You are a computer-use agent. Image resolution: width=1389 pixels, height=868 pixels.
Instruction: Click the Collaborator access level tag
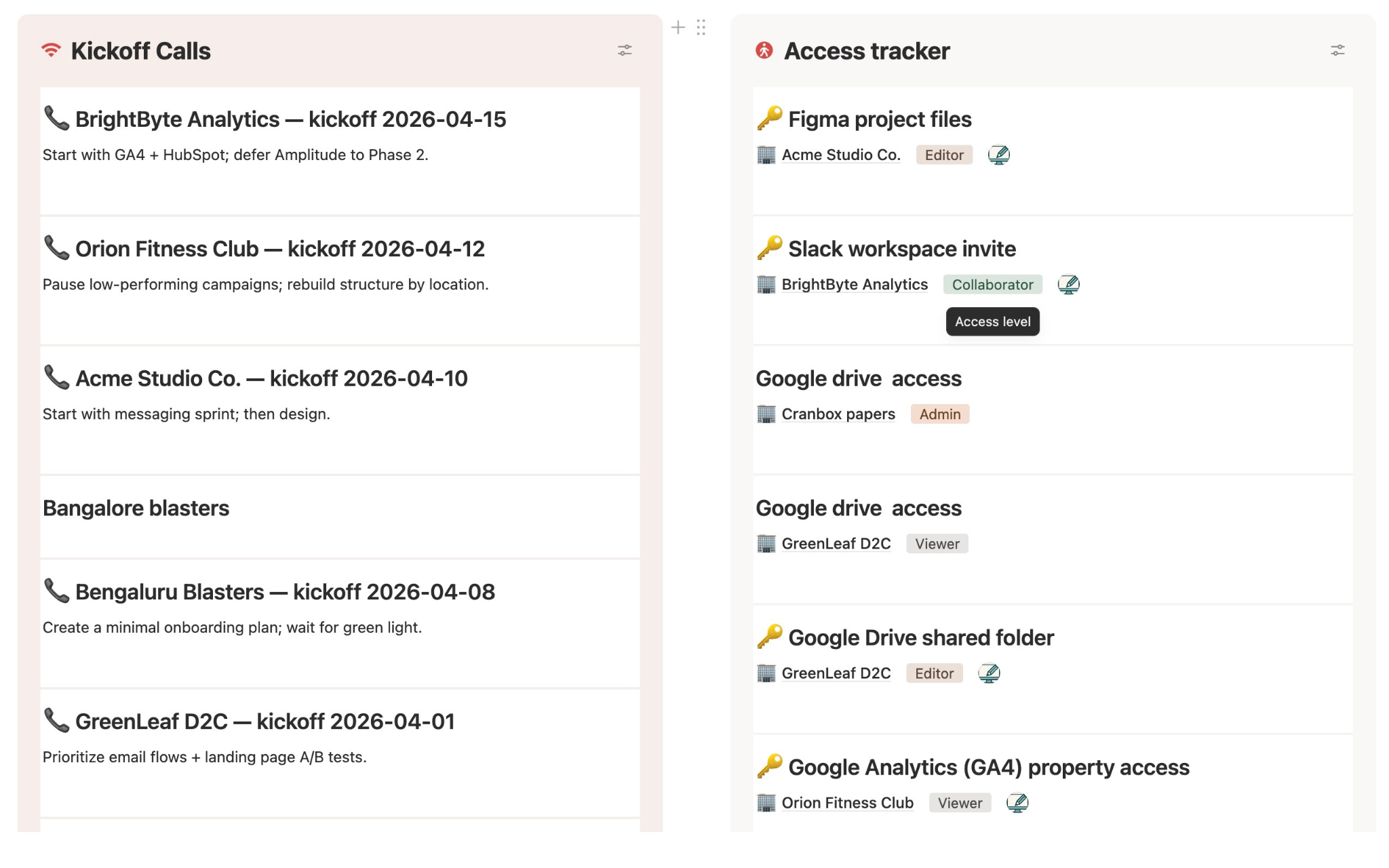(992, 284)
